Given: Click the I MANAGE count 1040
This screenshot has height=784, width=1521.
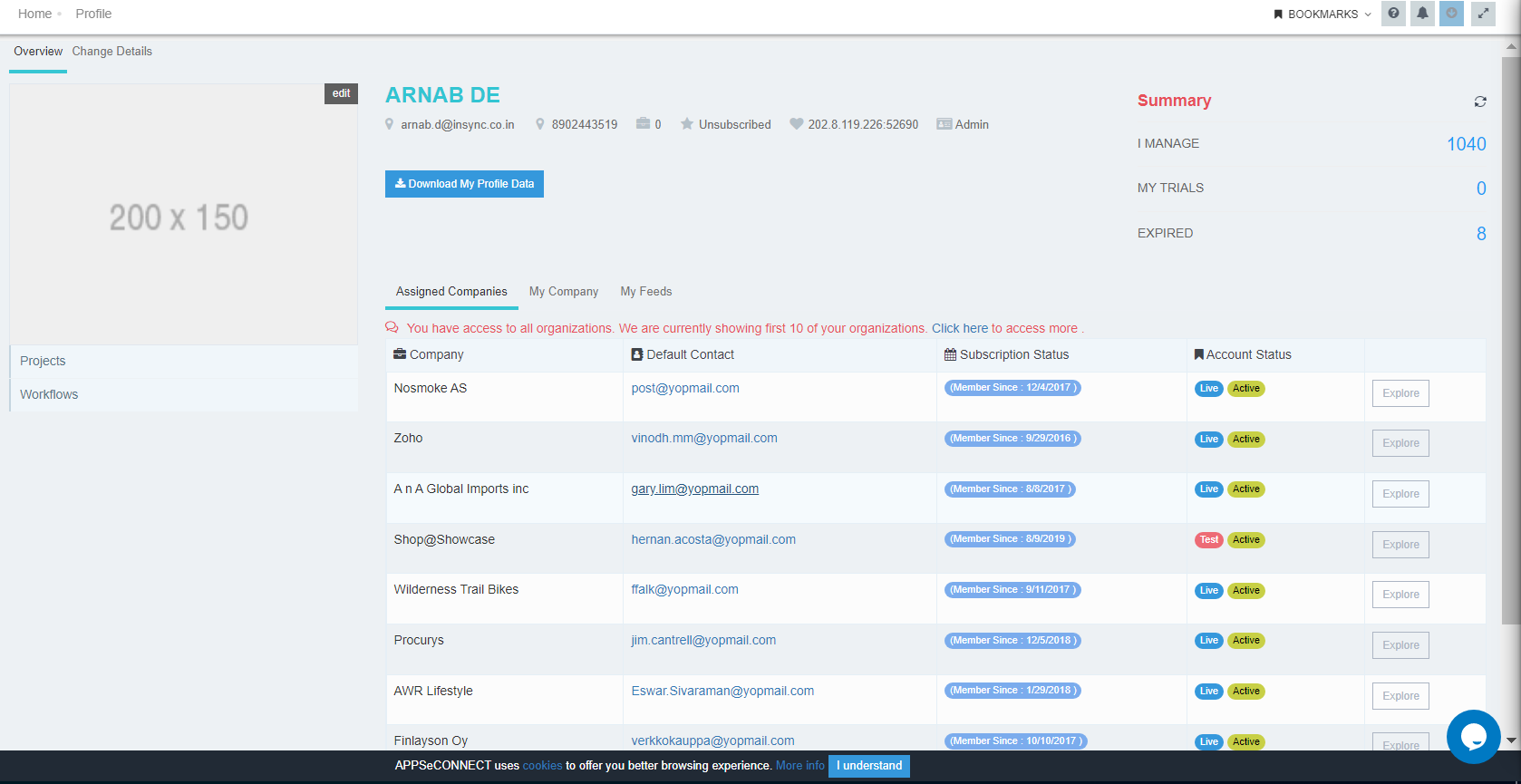Looking at the screenshot, I should tap(1466, 144).
